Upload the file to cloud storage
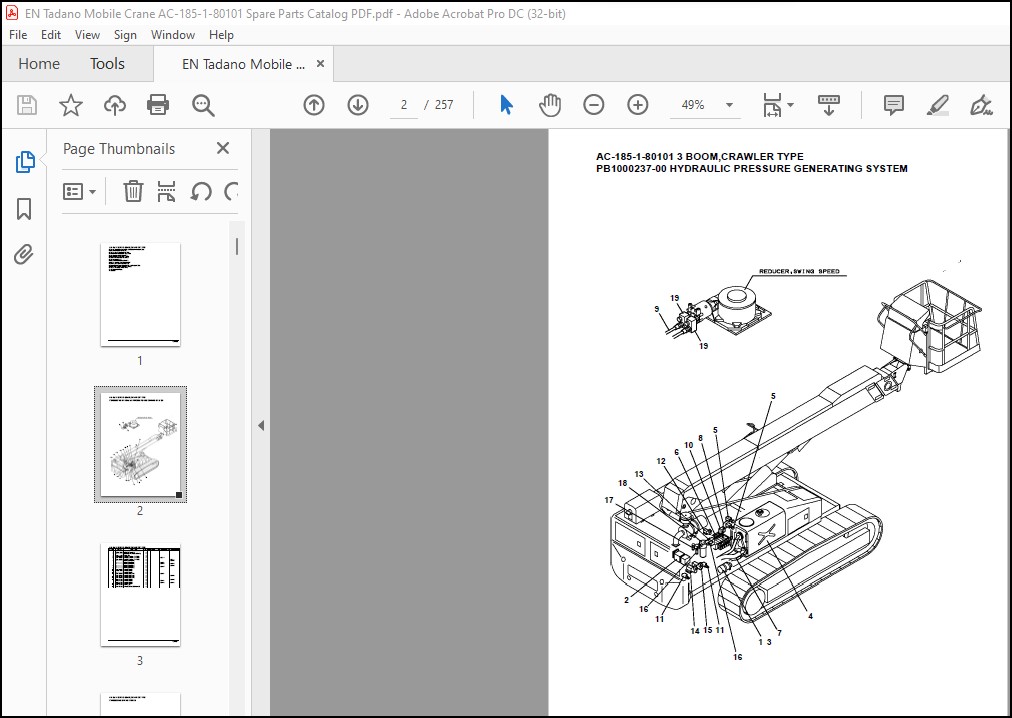 (x=115, y=105)
